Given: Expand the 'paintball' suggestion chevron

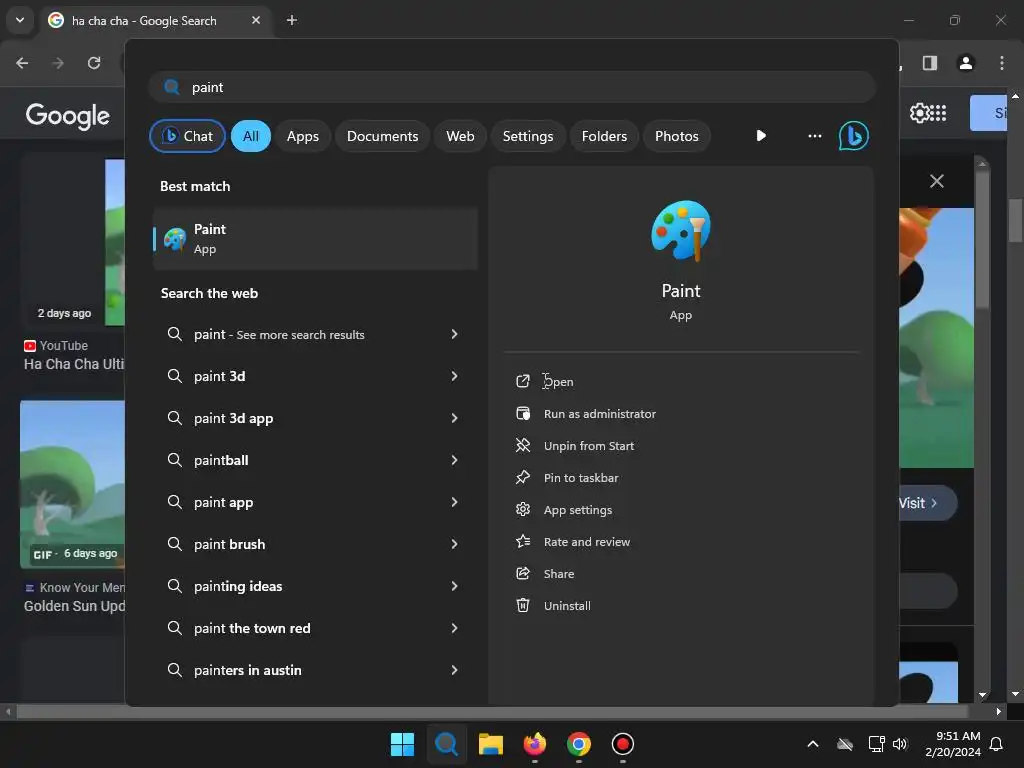Looking at the screenshot, I should click(454, 460).
